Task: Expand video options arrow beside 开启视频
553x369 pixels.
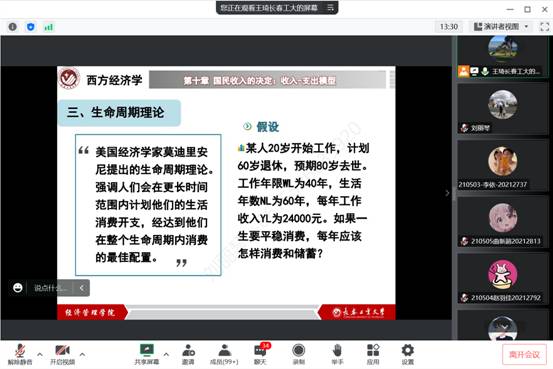Action: (x=82, y=354)
